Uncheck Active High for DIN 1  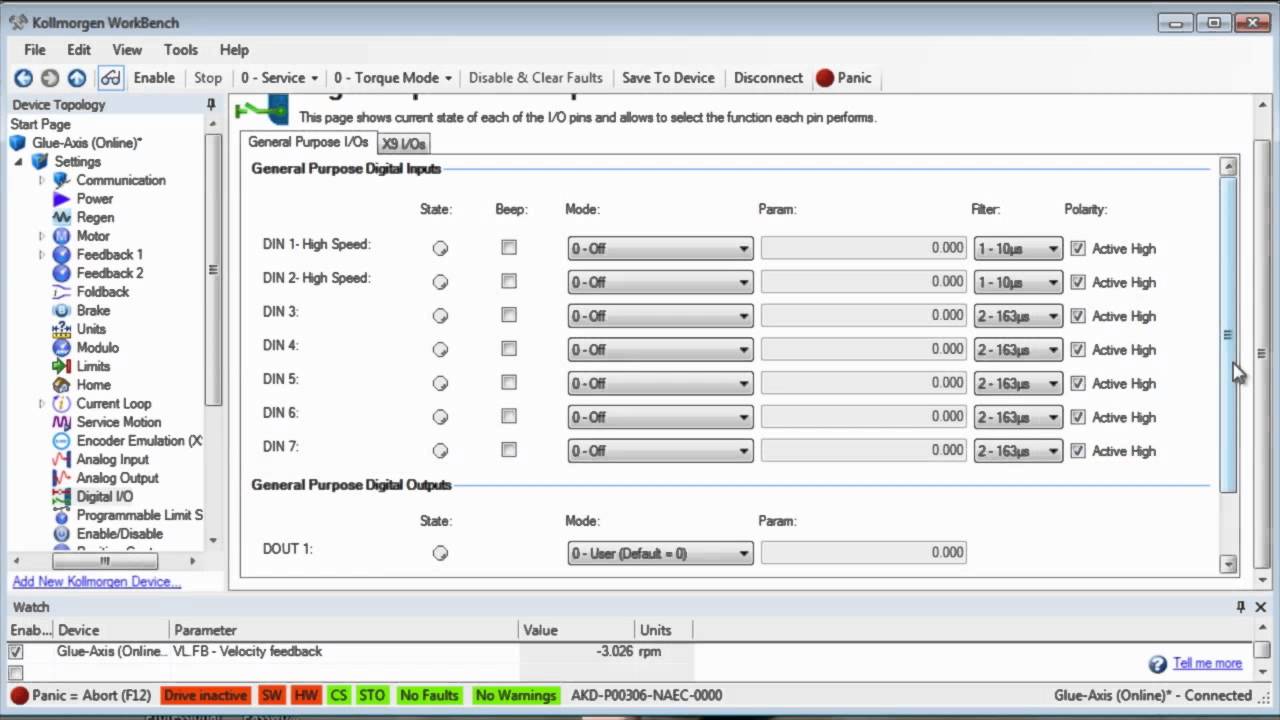point(1078,248)
